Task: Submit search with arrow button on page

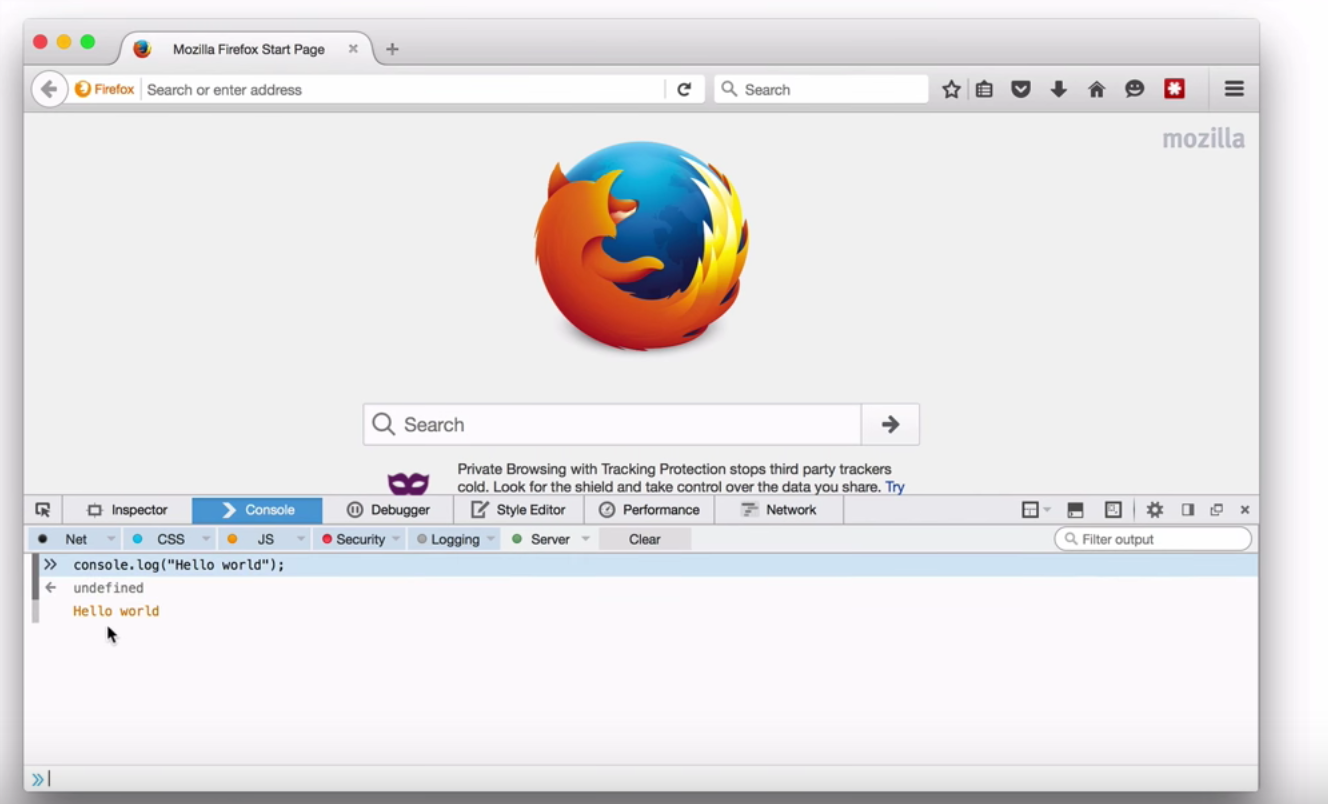Action: tap(890, 425)
